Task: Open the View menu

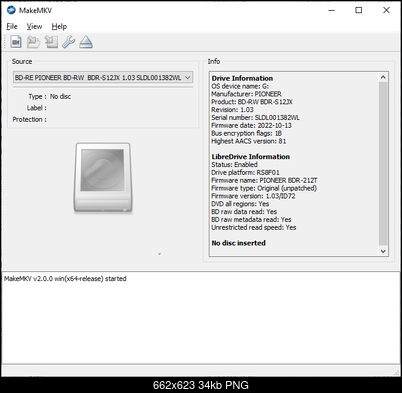Action: pos(34,26)
